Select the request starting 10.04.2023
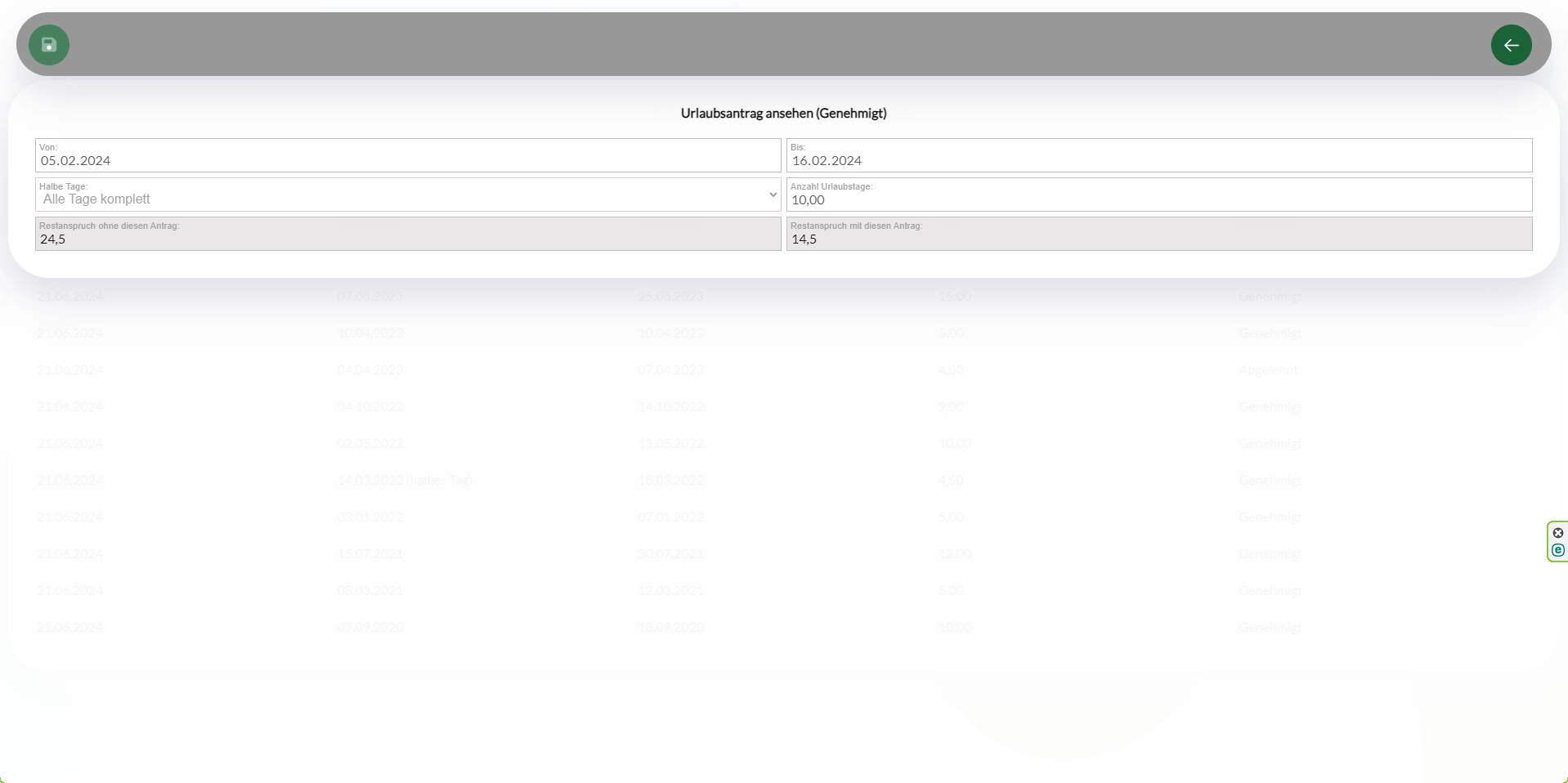The height and width of the screenshot is (783, 1568). click(370, 333)
